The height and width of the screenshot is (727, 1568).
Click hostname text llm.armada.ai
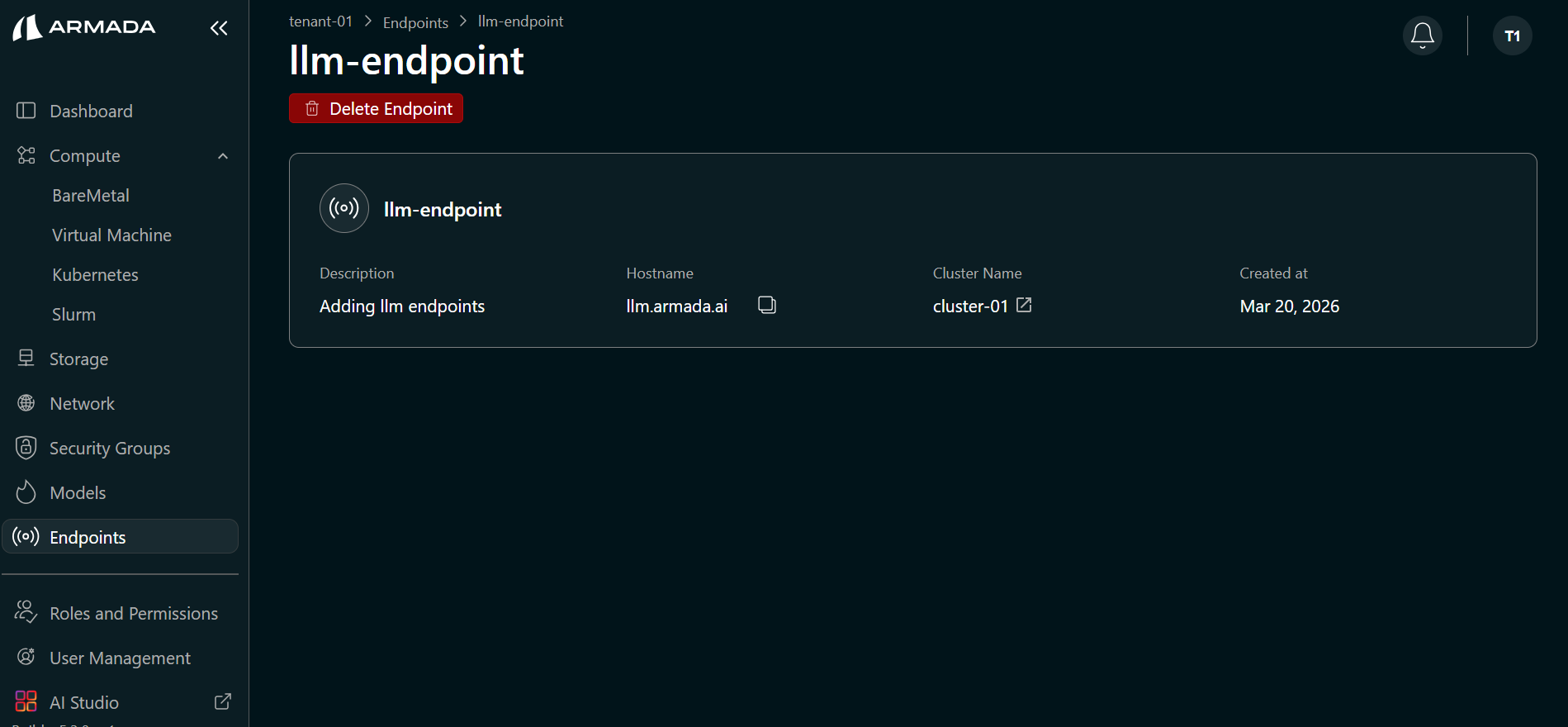click(x=676, y=306)
